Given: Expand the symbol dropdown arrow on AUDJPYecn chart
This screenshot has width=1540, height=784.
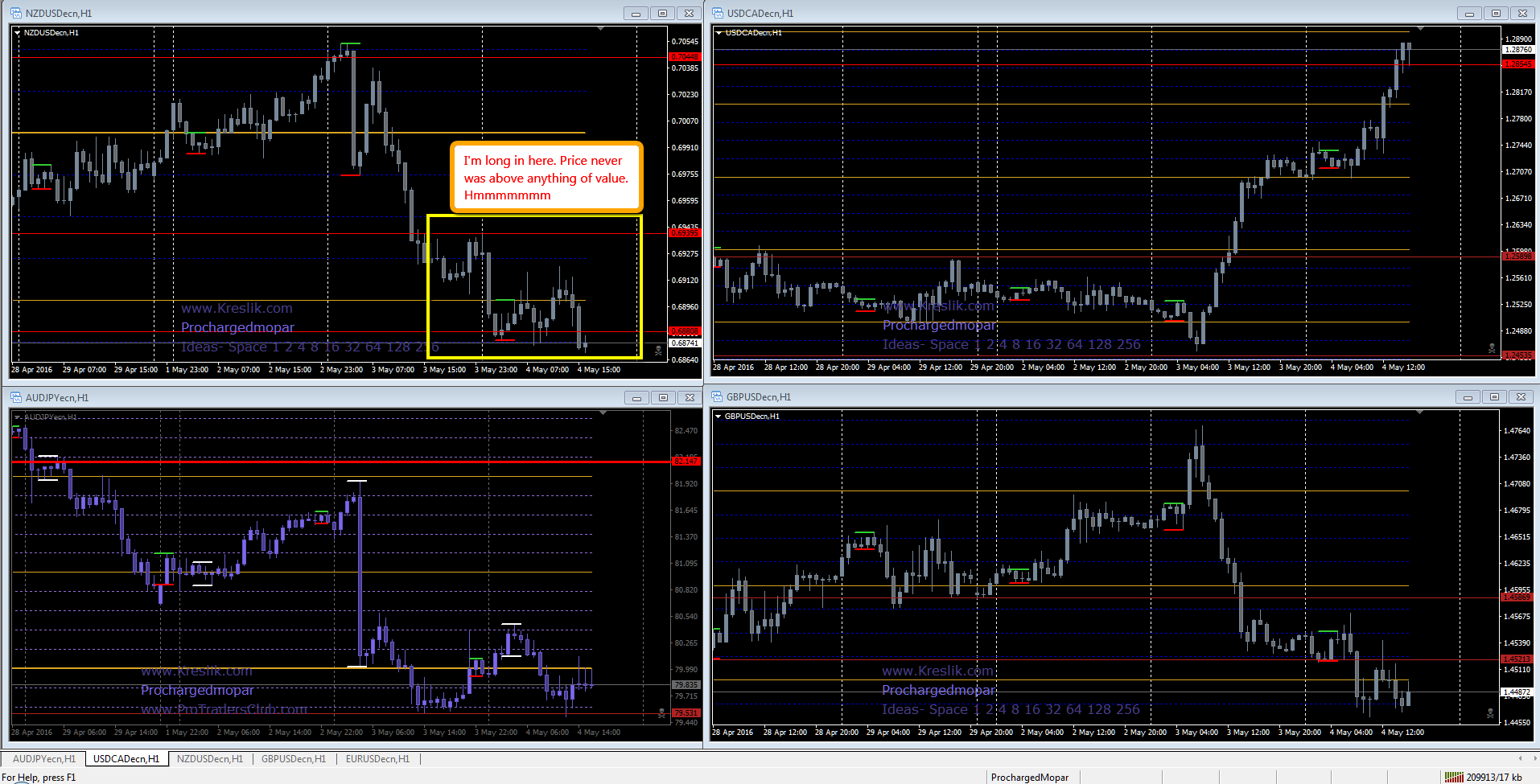Looking at the screenshot, I should tap(16, 417).
